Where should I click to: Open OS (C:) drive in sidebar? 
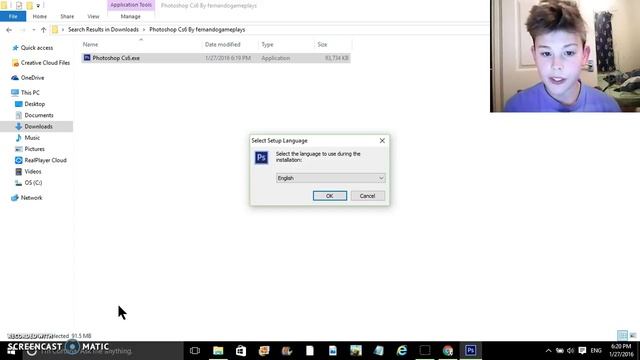[33, 183]
